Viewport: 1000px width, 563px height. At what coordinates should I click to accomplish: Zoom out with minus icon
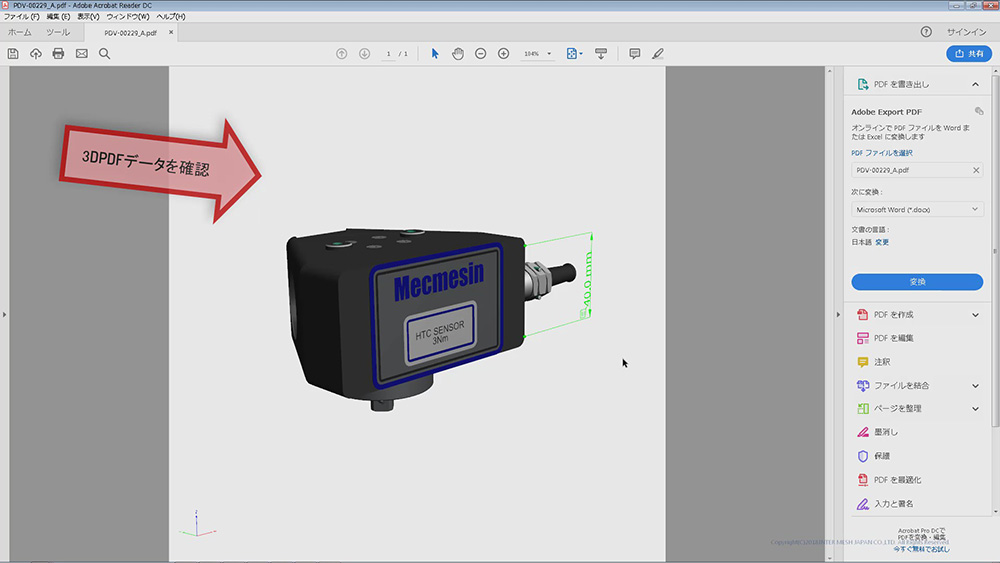(x=481, y=54)
